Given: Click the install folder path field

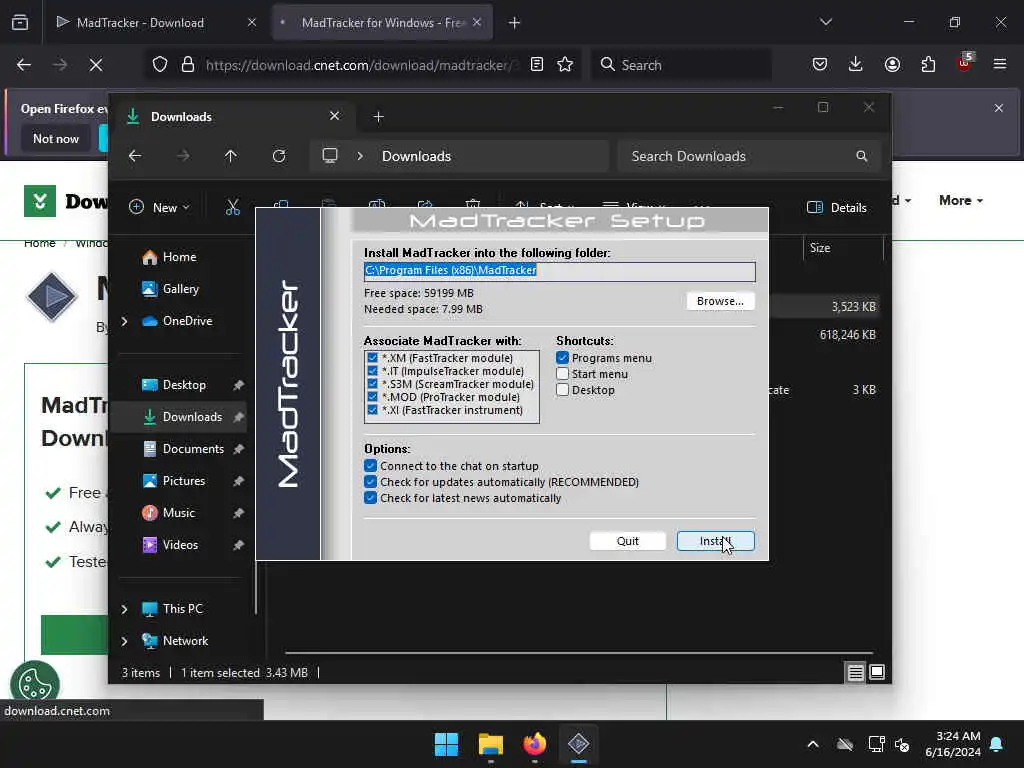Looking at the screenshot, I should point(560,271).
